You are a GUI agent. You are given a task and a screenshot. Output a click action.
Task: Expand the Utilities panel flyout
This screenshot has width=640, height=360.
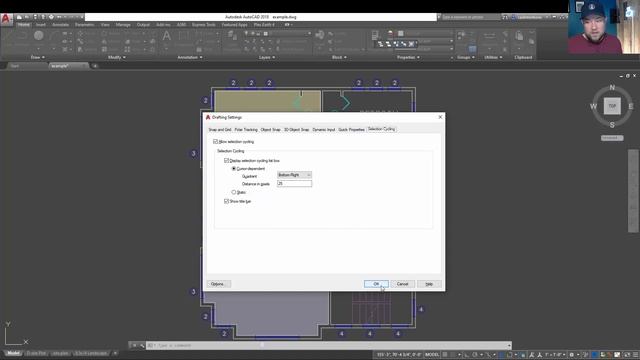[493, 58]
